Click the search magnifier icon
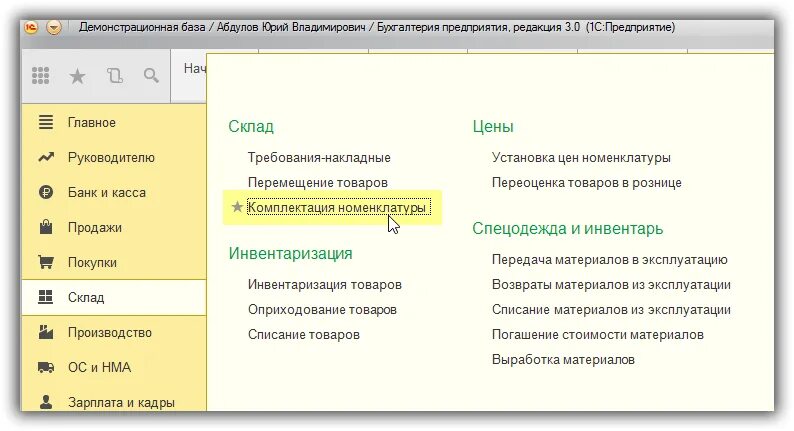The image size is (794, 431). 151,75
